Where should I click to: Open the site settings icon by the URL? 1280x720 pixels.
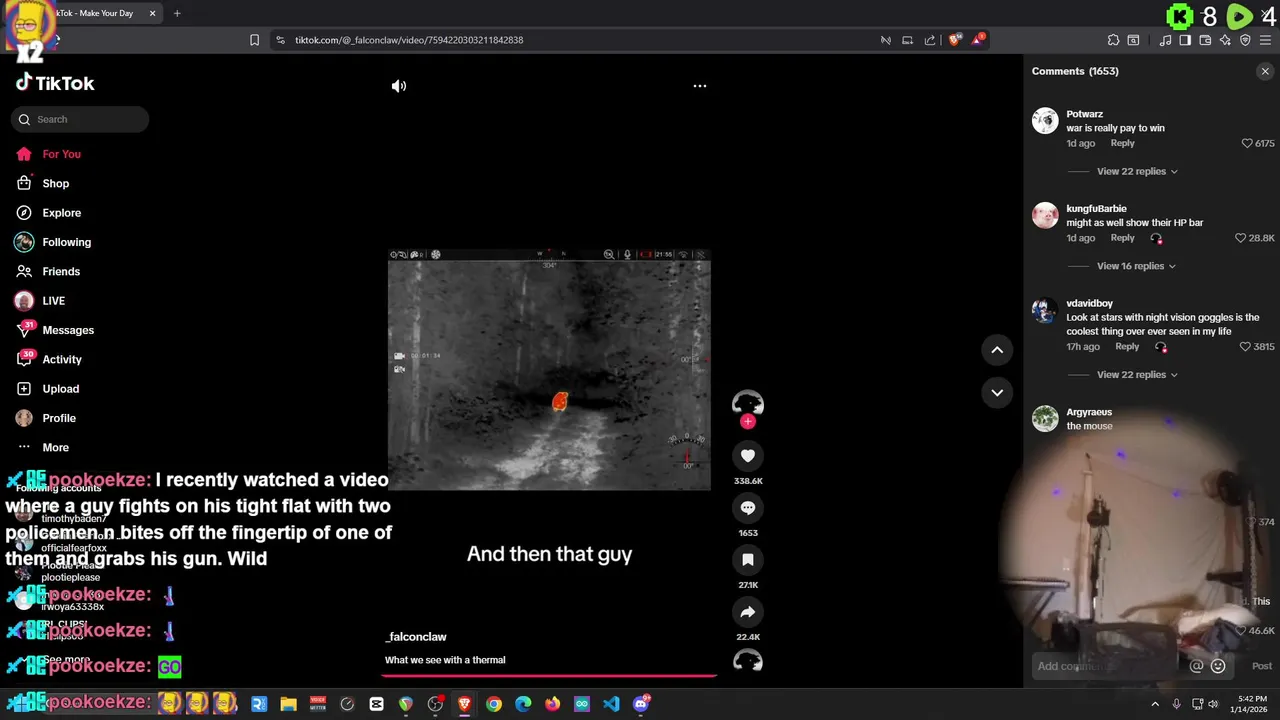pyautogui.click(x=280, y=40)
